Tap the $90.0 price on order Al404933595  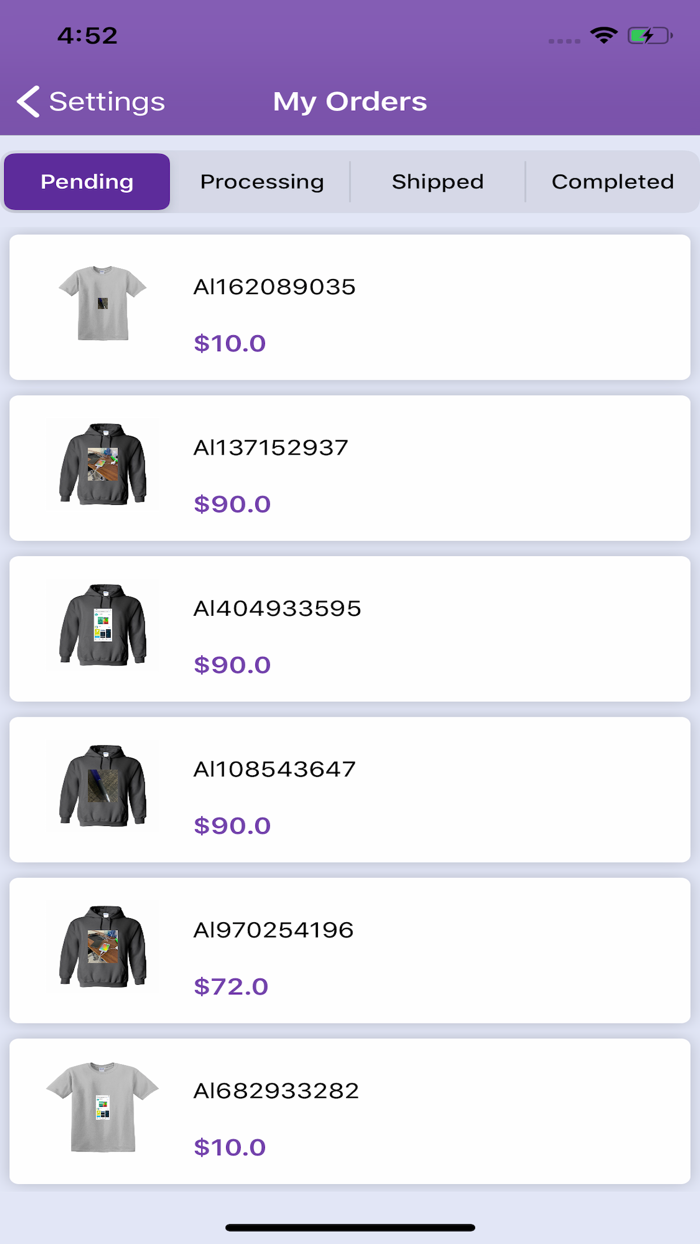click(x=232, y=664)
